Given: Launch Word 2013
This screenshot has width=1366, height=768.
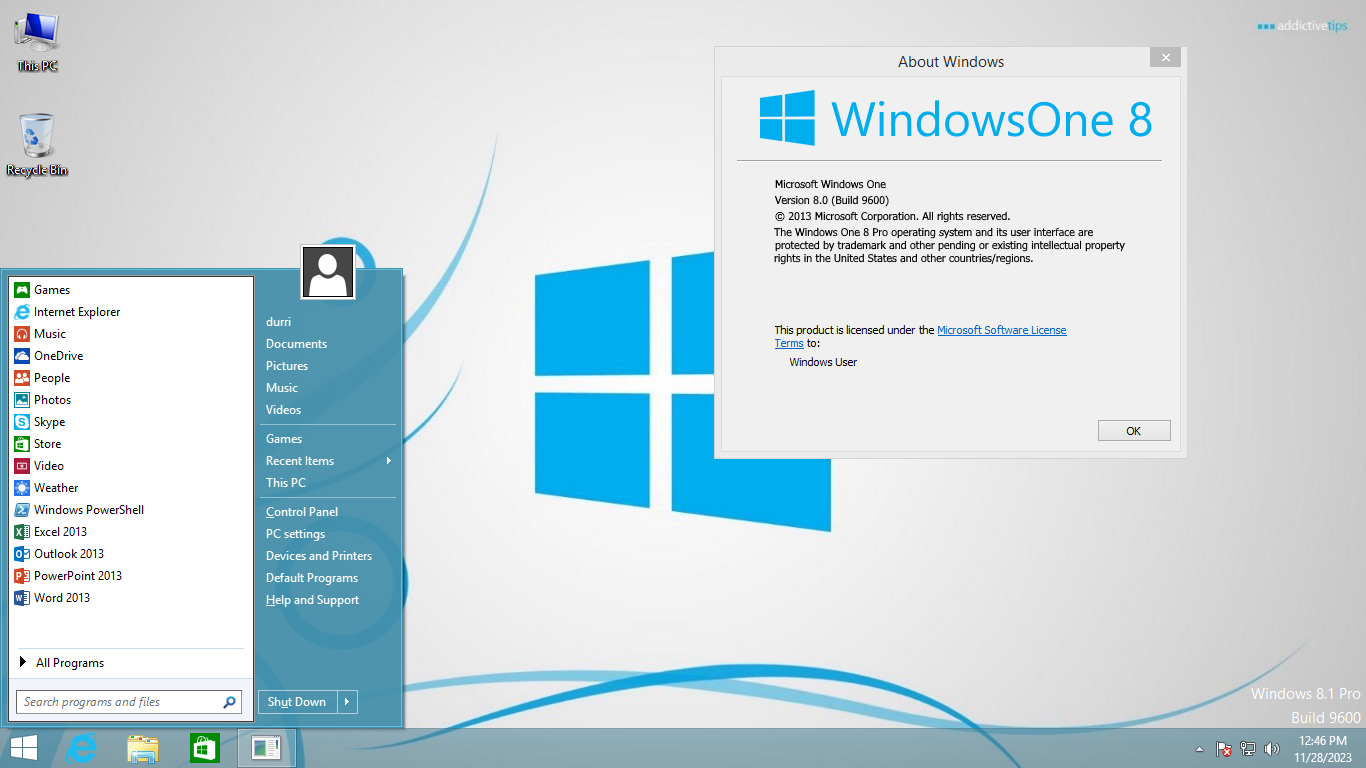Looking at the screenshot, I should [x=131, y=598].
